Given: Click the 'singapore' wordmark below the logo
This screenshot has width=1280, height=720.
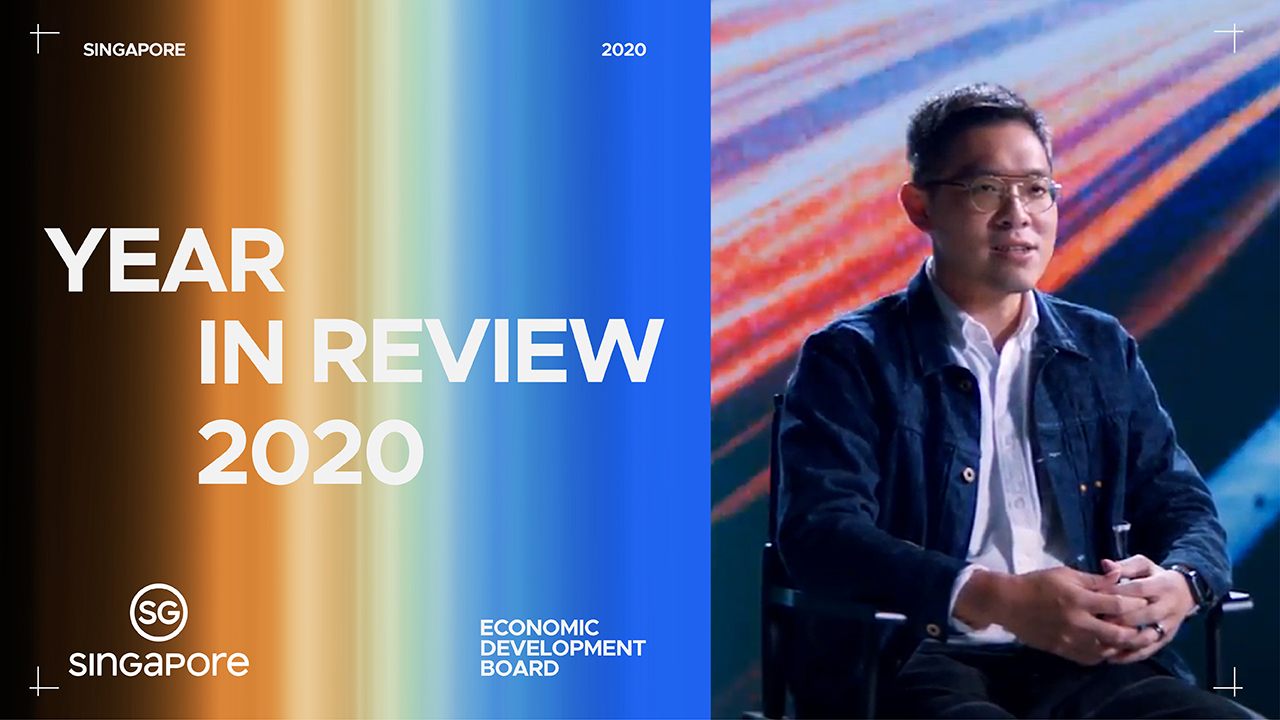Looking at the screenshot, I should pyautogui.click(x=159, y=662).
